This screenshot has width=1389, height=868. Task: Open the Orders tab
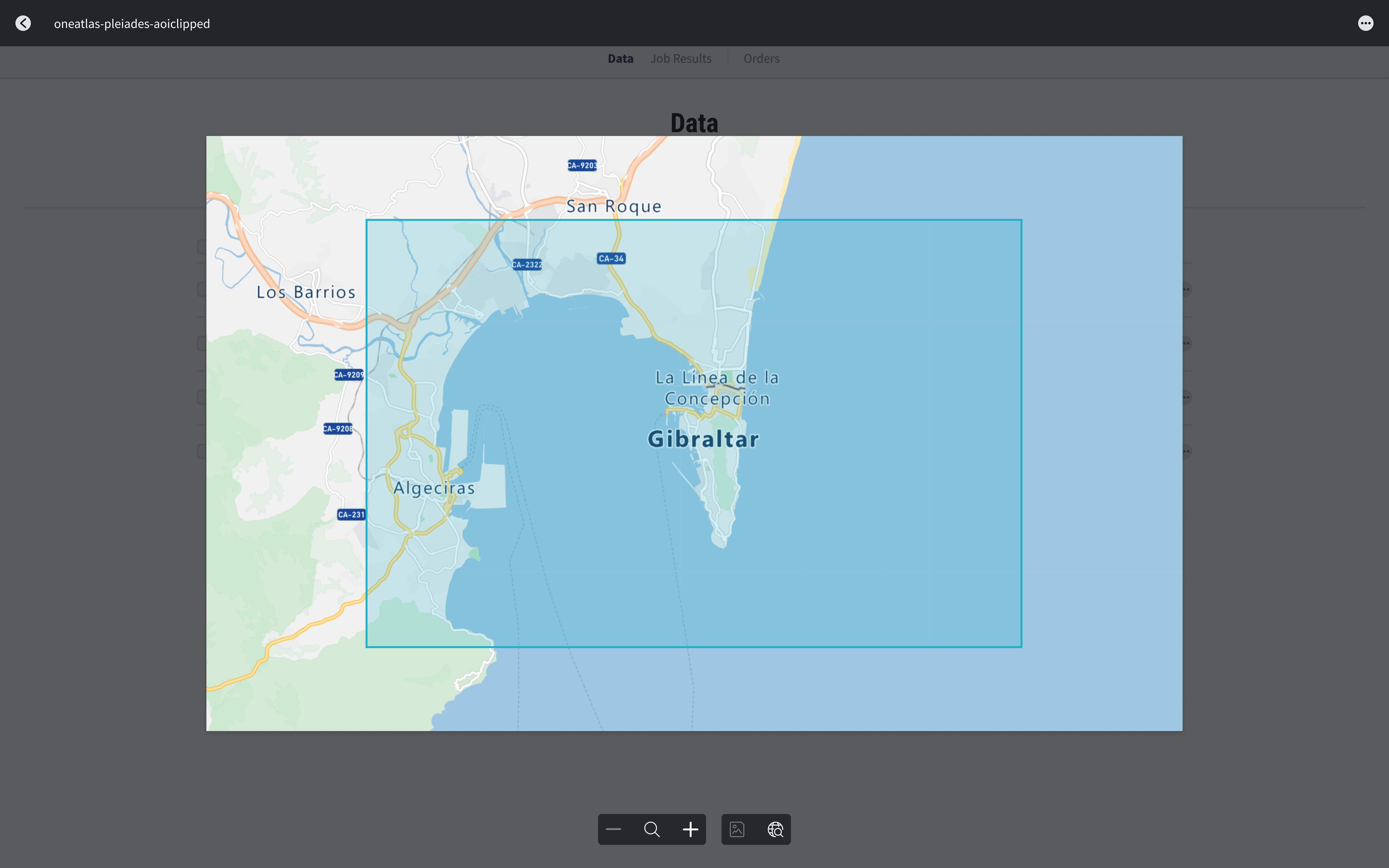pos(761,58)
